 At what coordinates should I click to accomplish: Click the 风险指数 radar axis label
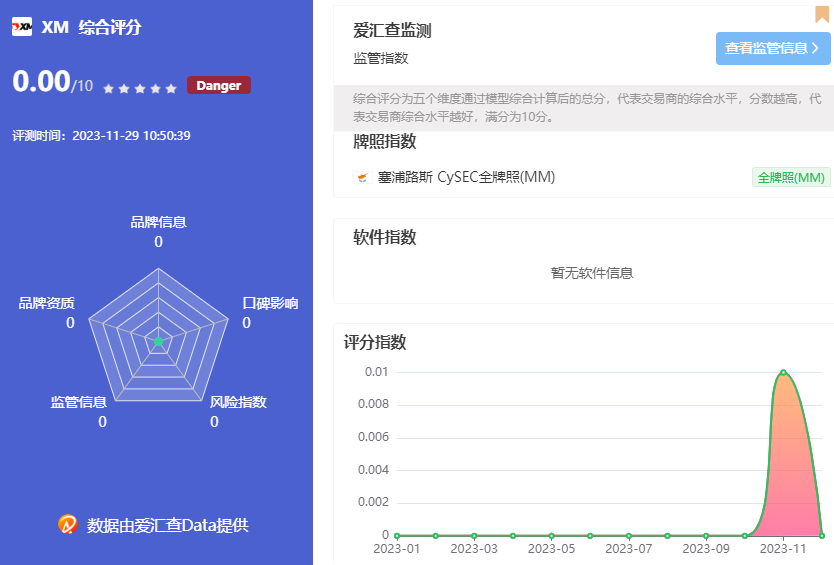238,402
